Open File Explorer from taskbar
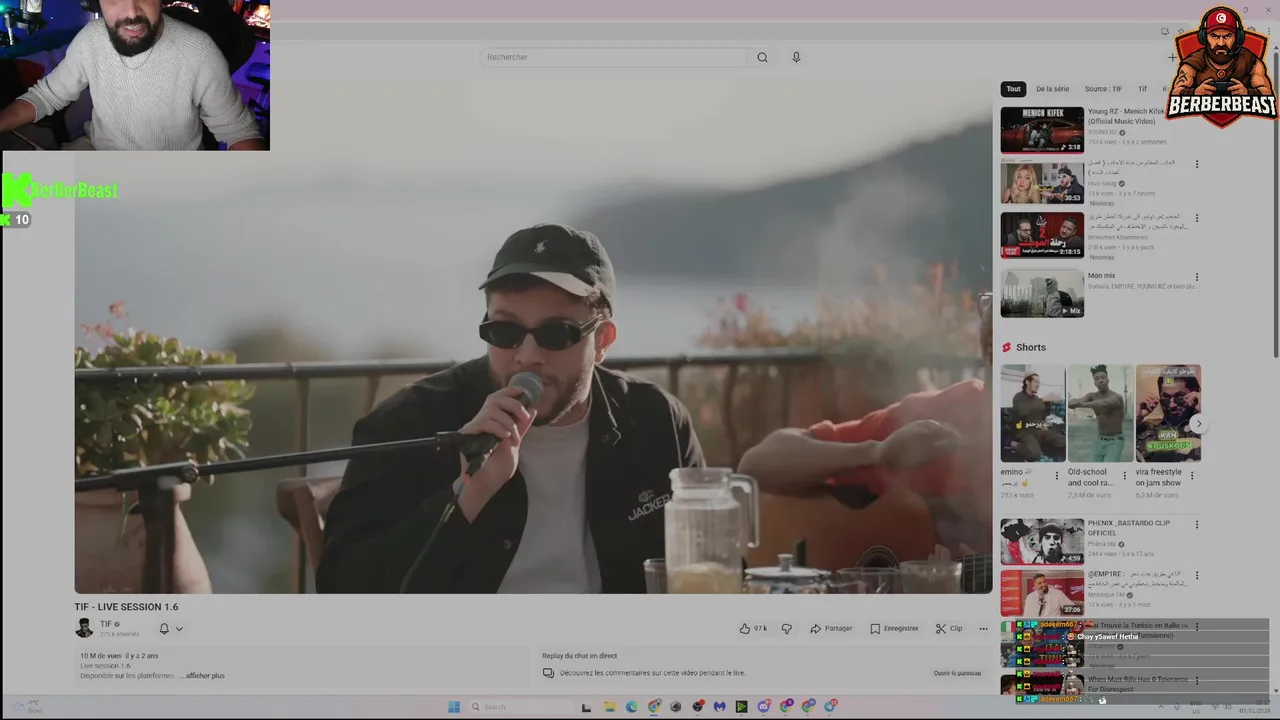The width and height of the screenshot is (1280, 720). pyautogui.click(x=609, y=706)
